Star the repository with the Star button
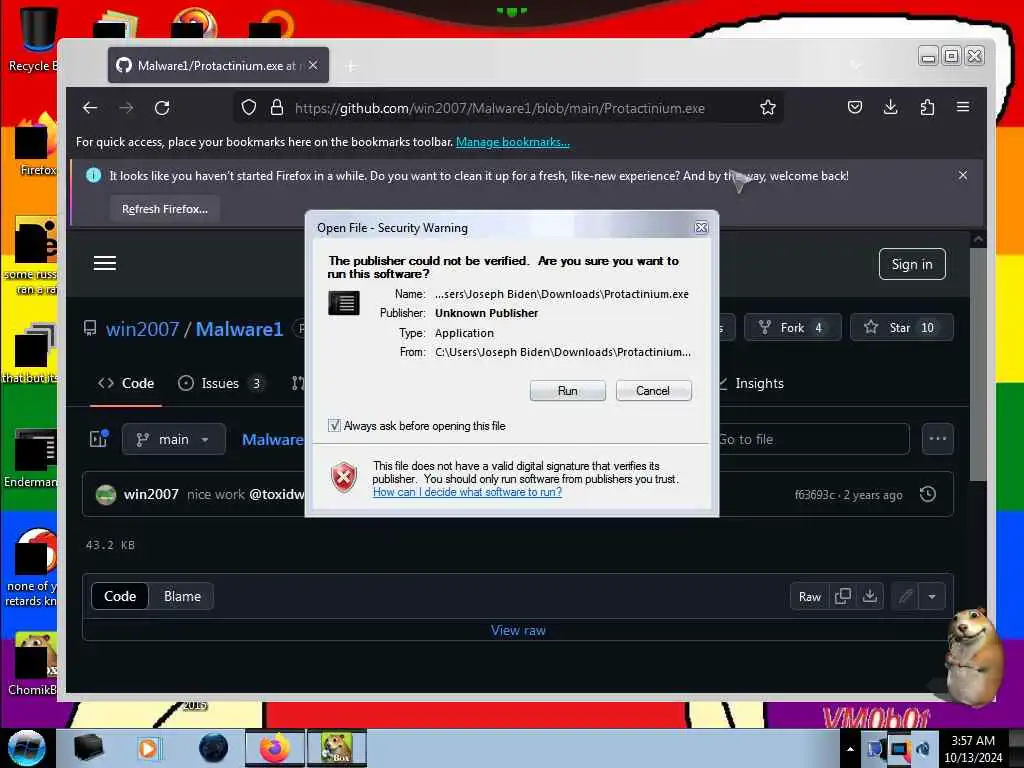This screenshot has width=1024, height=768. (x=901, y=327)
